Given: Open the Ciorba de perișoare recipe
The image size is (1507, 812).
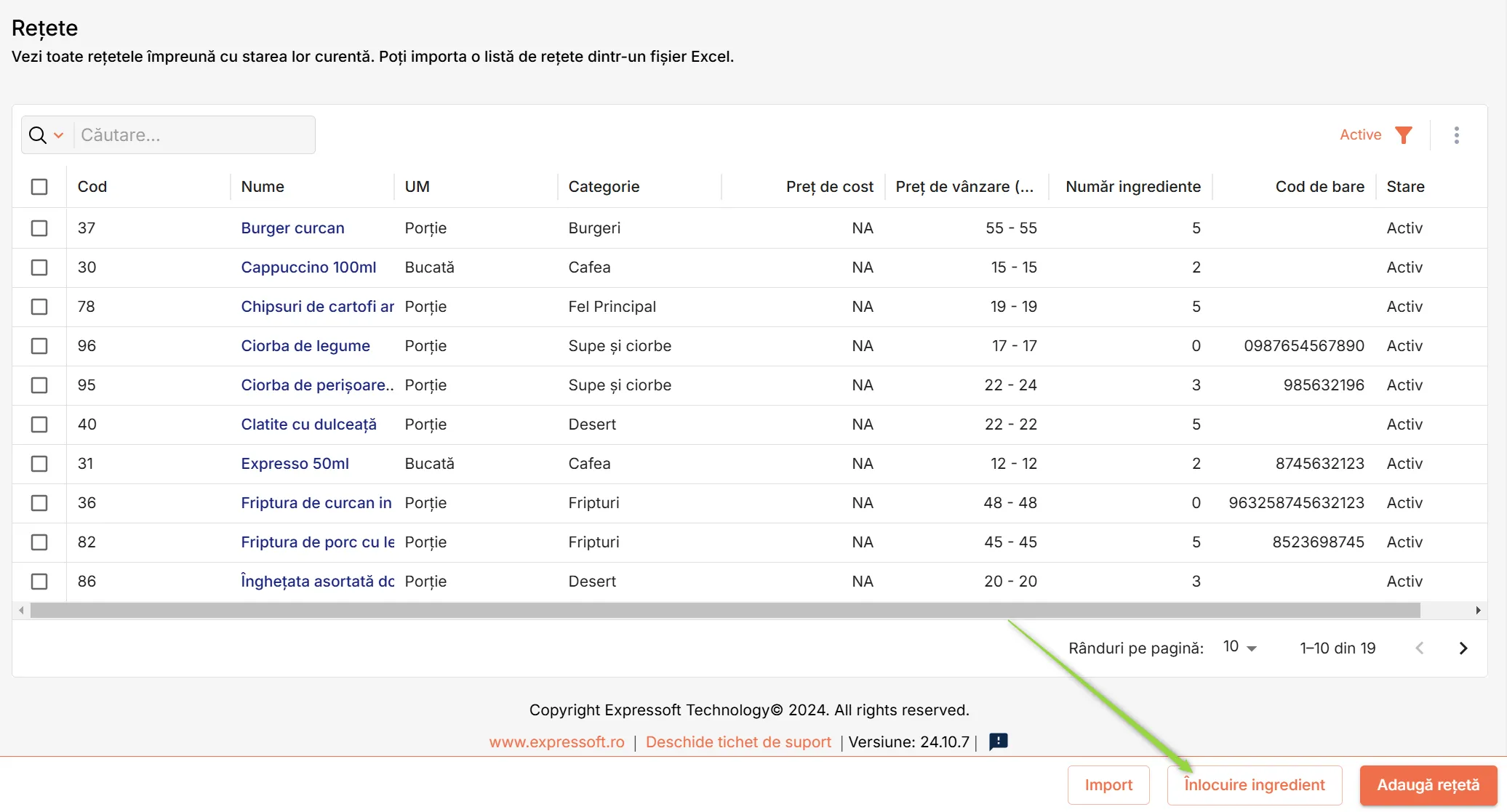Looking at the screenshot, I should (318, 385).
